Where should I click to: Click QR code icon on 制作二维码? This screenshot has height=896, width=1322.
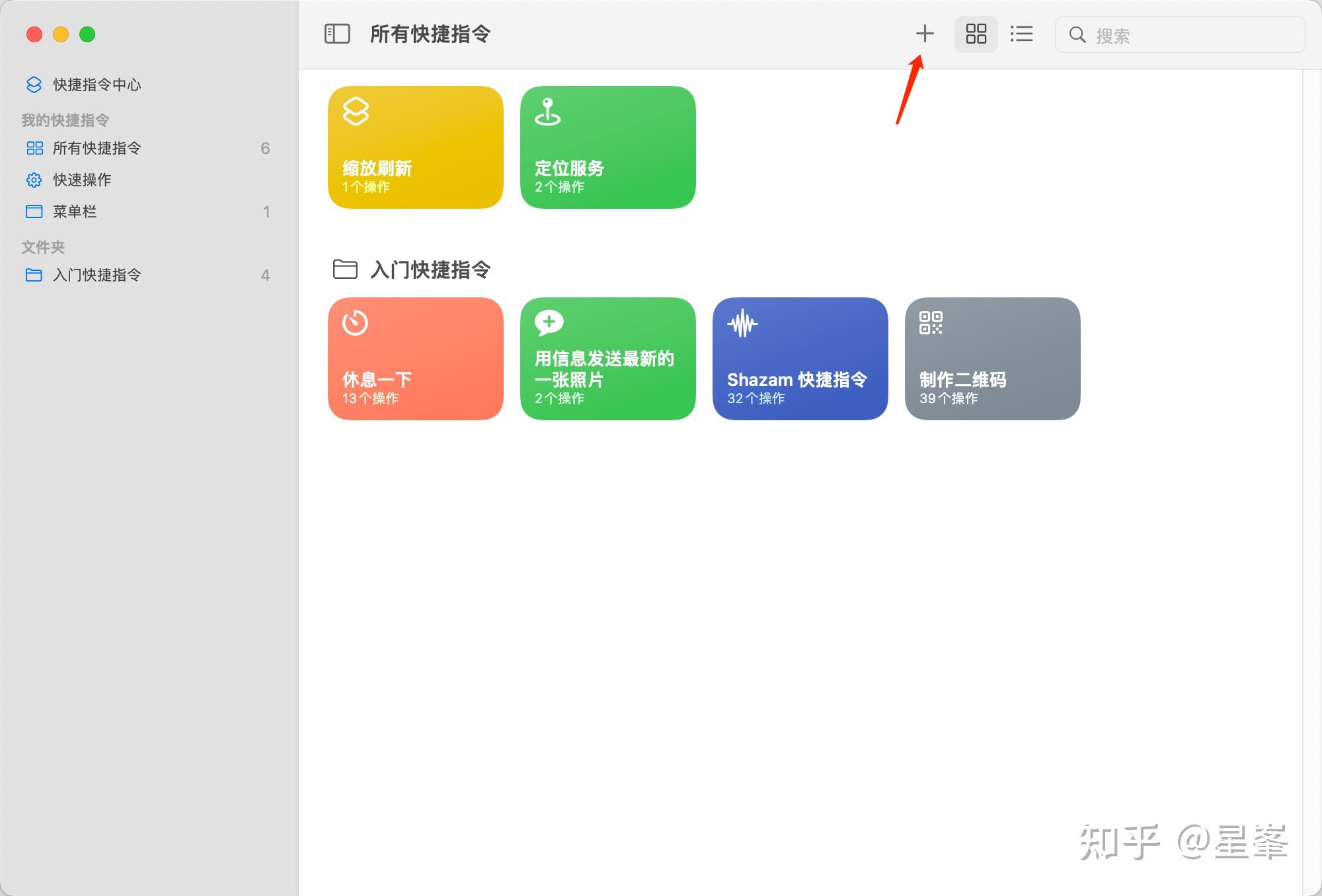click(931, 323)
